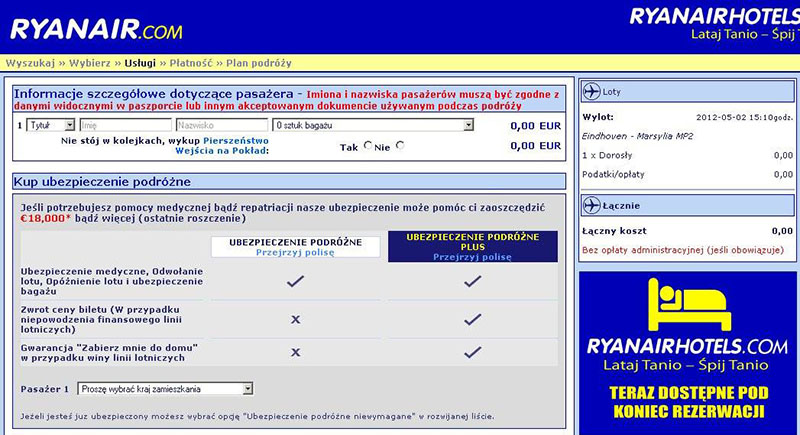Image resolution: width=800 pixels, height=435 pixels.
Task: Click the checkmark for Zwrot ceny biletu Plus plan
Action: tap(472, 319)
